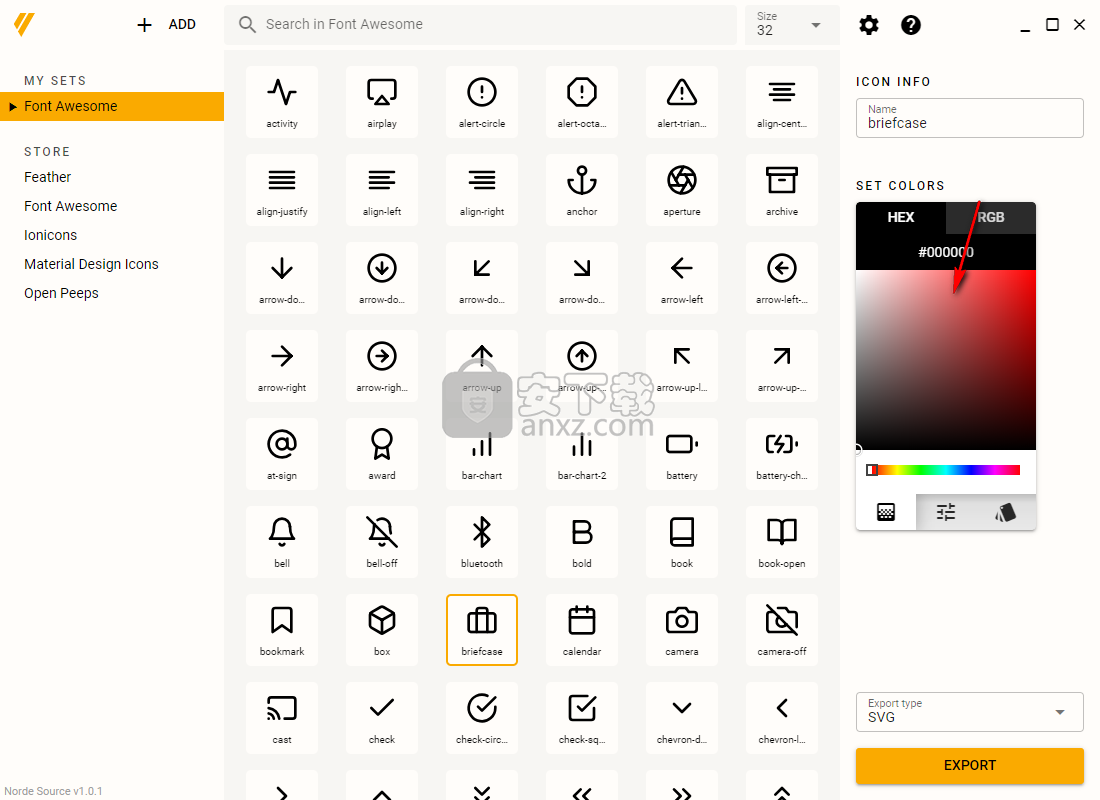The width and height of the screenshot is (1100, 800).
Task: Select the book-open icon
Action: coord(782,542)
